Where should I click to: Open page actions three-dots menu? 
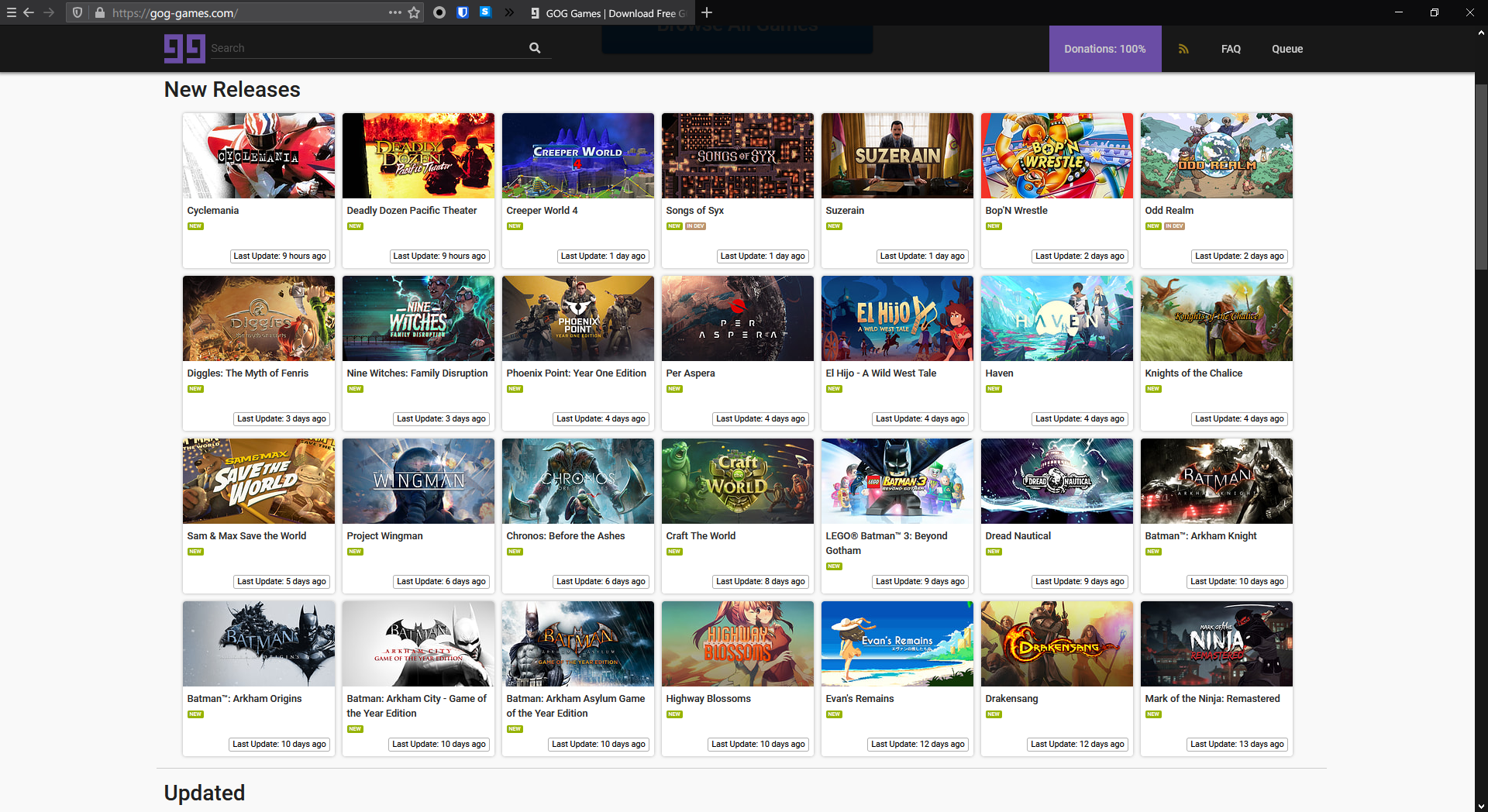394,12
